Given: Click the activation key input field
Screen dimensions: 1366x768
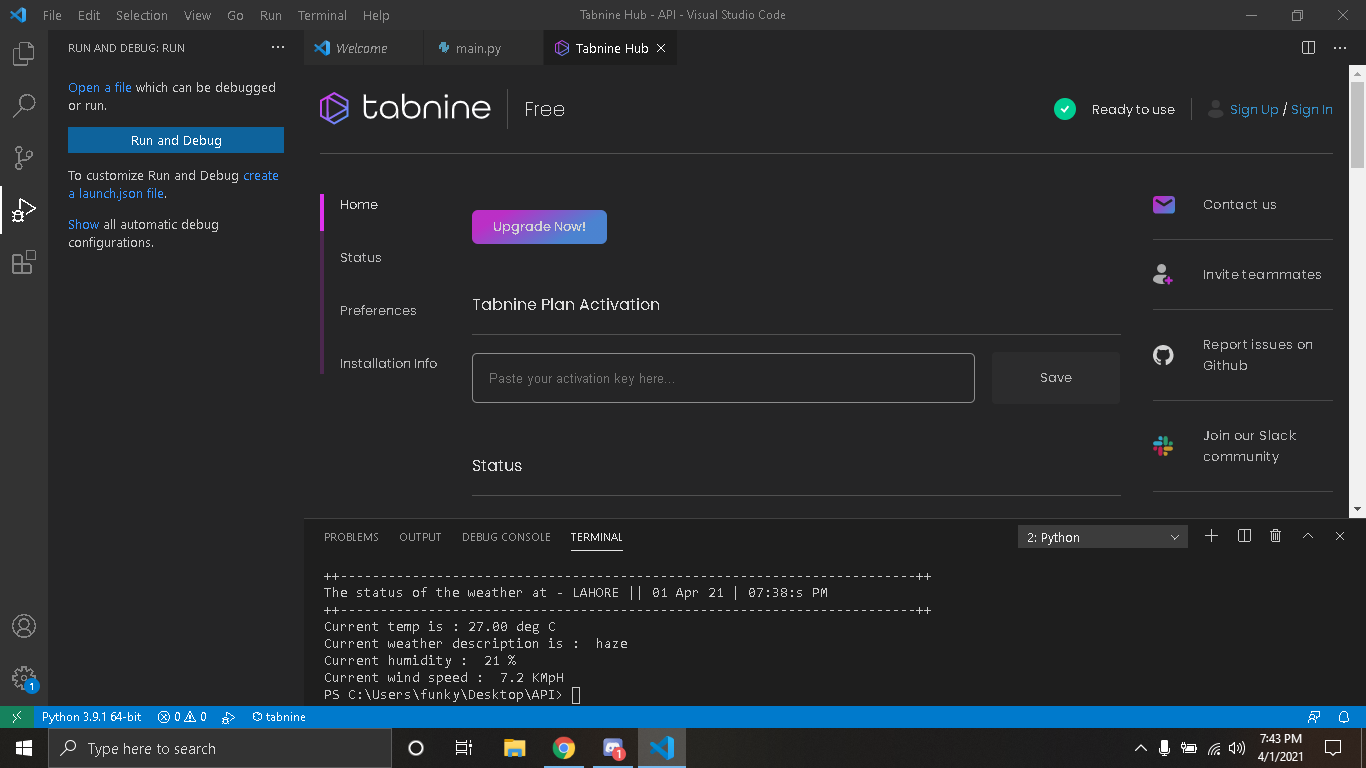Looking at the screenshot, I should (x=723, y=378).
